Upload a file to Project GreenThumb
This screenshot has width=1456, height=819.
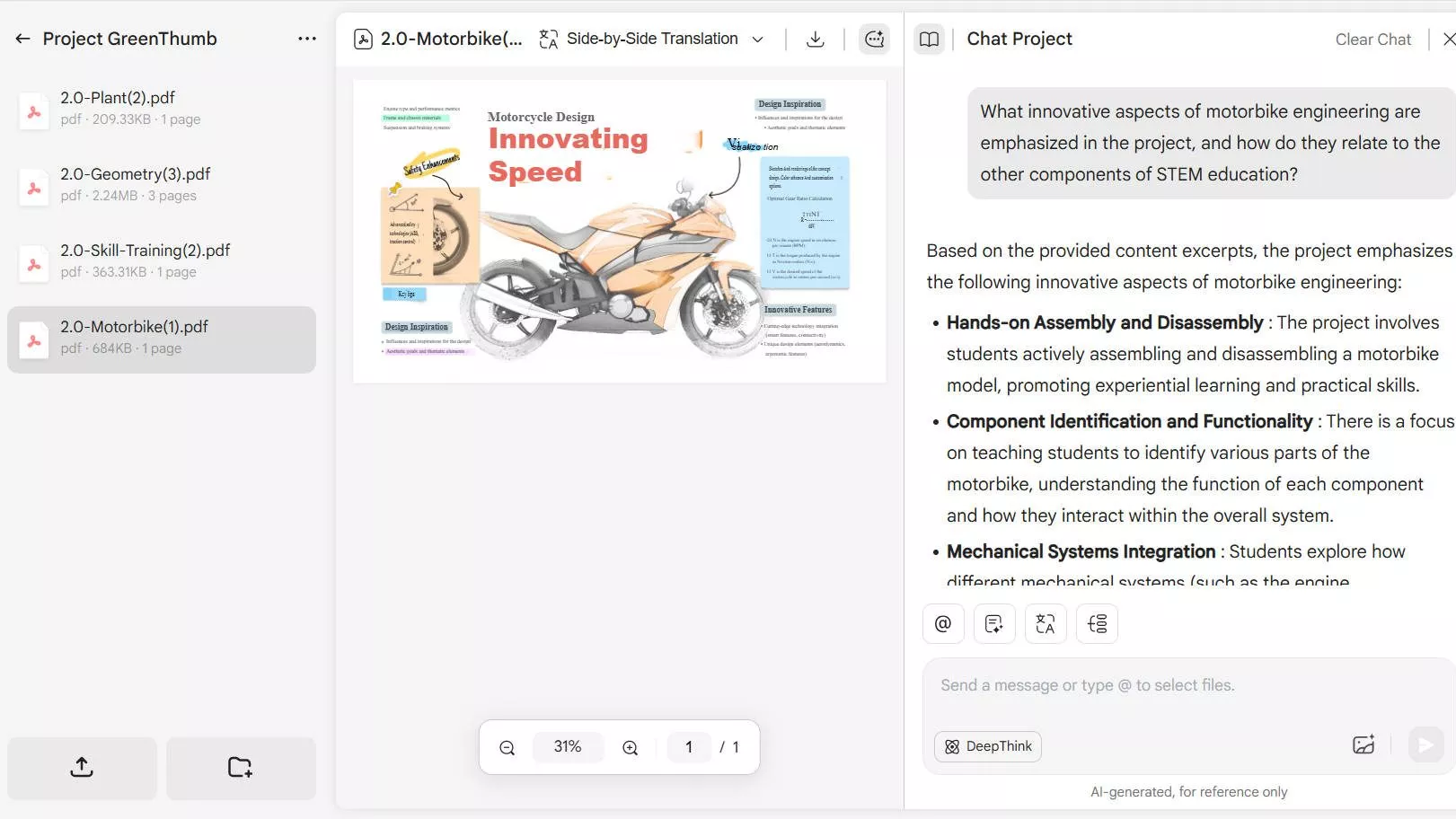81,768
